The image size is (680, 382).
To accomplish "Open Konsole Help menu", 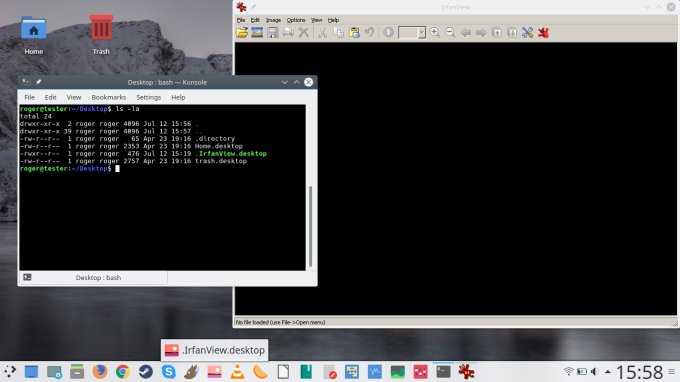I will [x=178, y=97].
